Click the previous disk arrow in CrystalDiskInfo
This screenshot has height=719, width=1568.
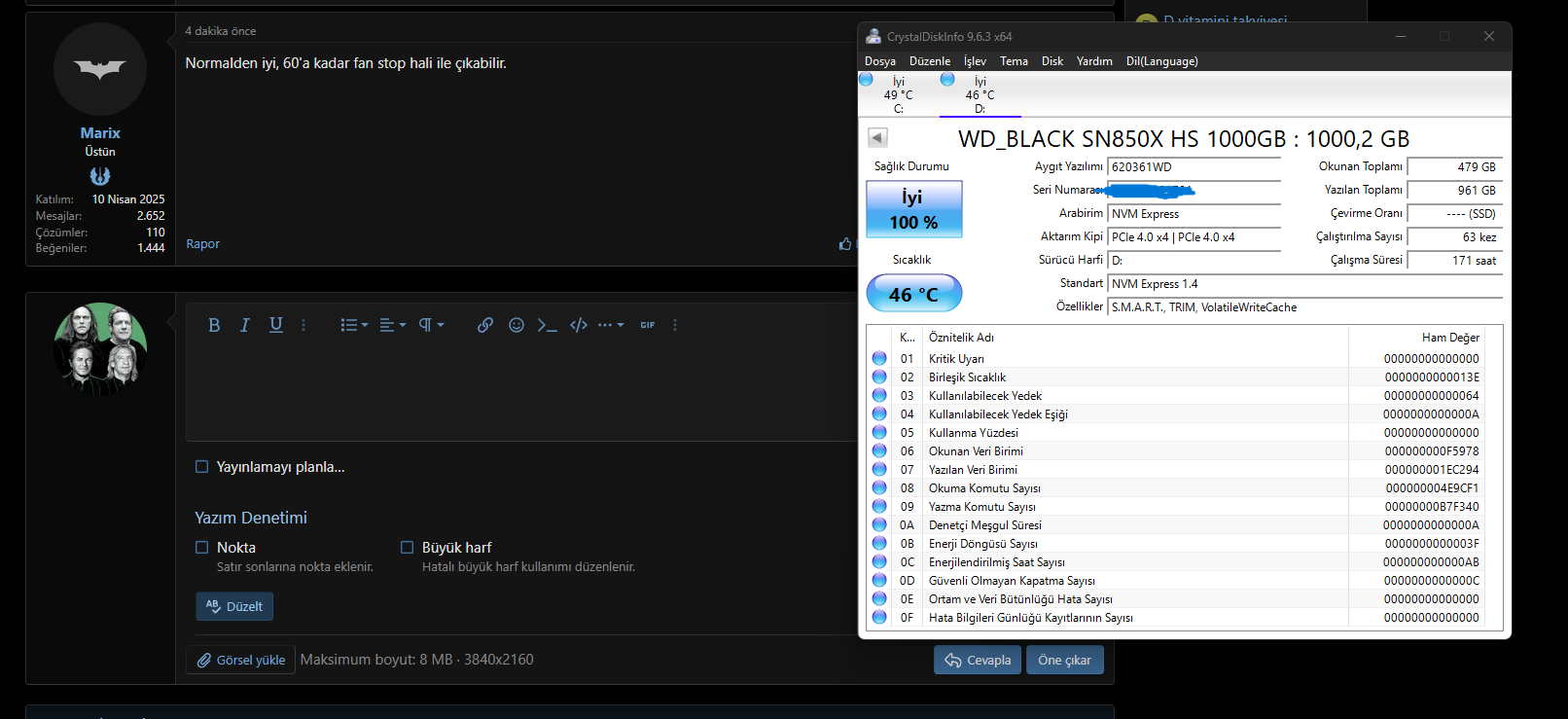pos(877,138)
